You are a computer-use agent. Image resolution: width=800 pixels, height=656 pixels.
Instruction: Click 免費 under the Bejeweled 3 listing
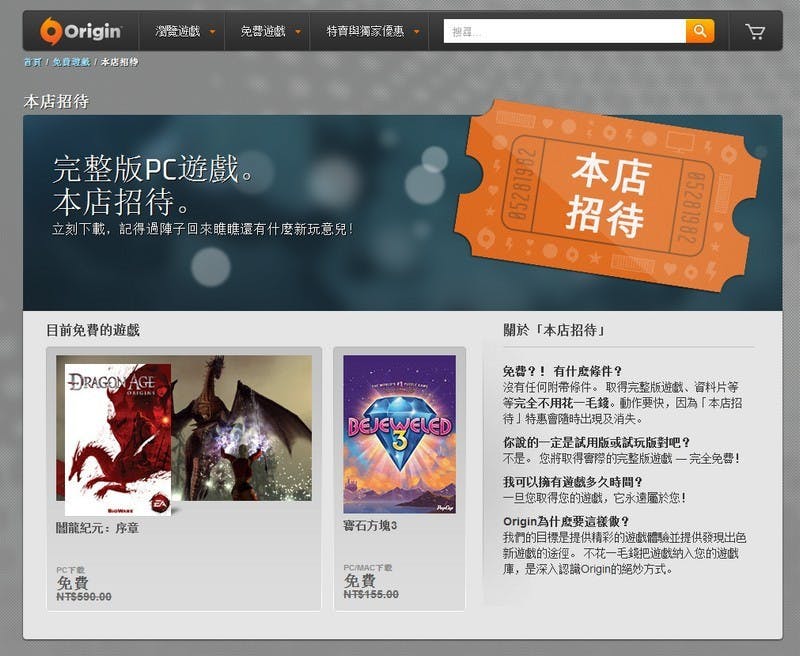(x=357, y=581)
